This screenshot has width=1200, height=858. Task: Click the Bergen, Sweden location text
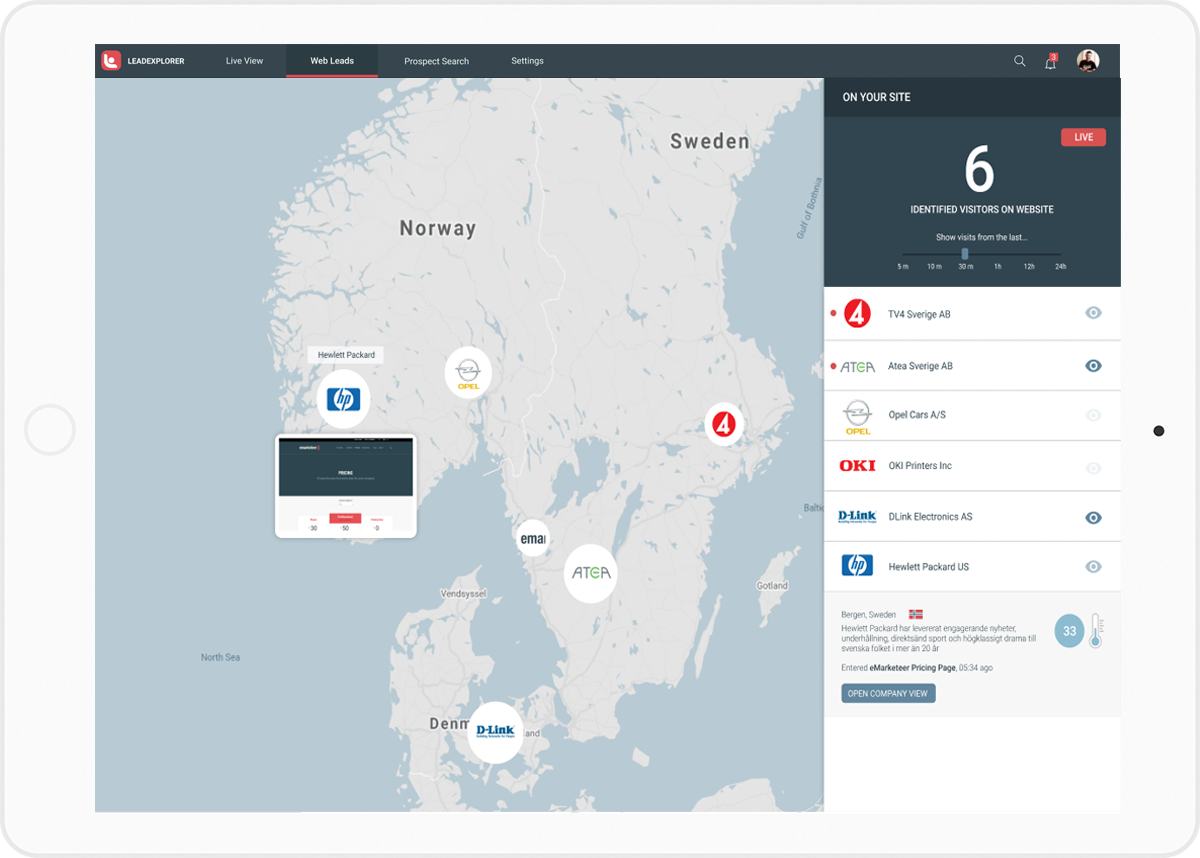tap(869, 615)
